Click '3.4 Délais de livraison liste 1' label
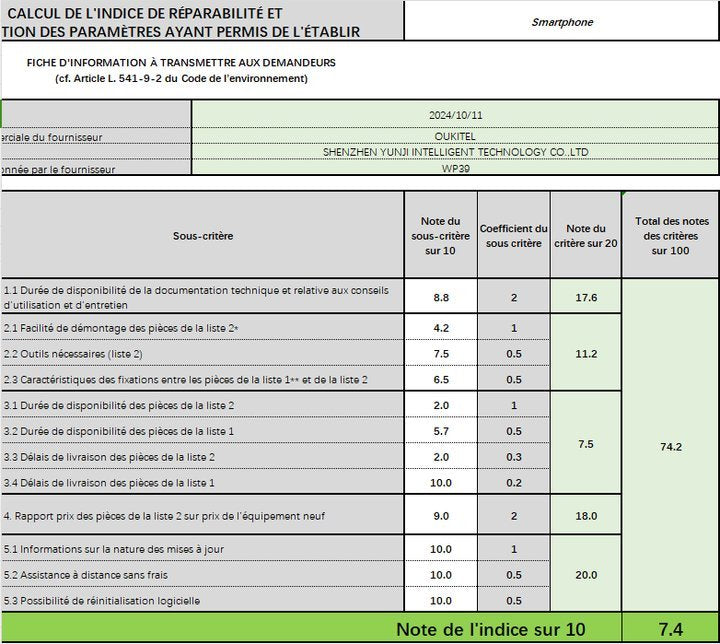This screenshot has height=644, width=720. click(x=202, y=482)
